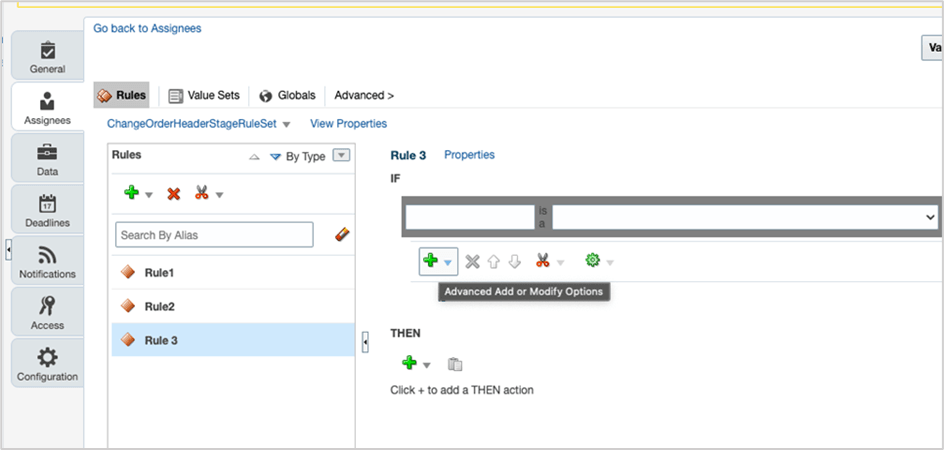Click the paste clipboard icon under THEN
The height and width of the screenshot is (450, 944).
point(455,364)
